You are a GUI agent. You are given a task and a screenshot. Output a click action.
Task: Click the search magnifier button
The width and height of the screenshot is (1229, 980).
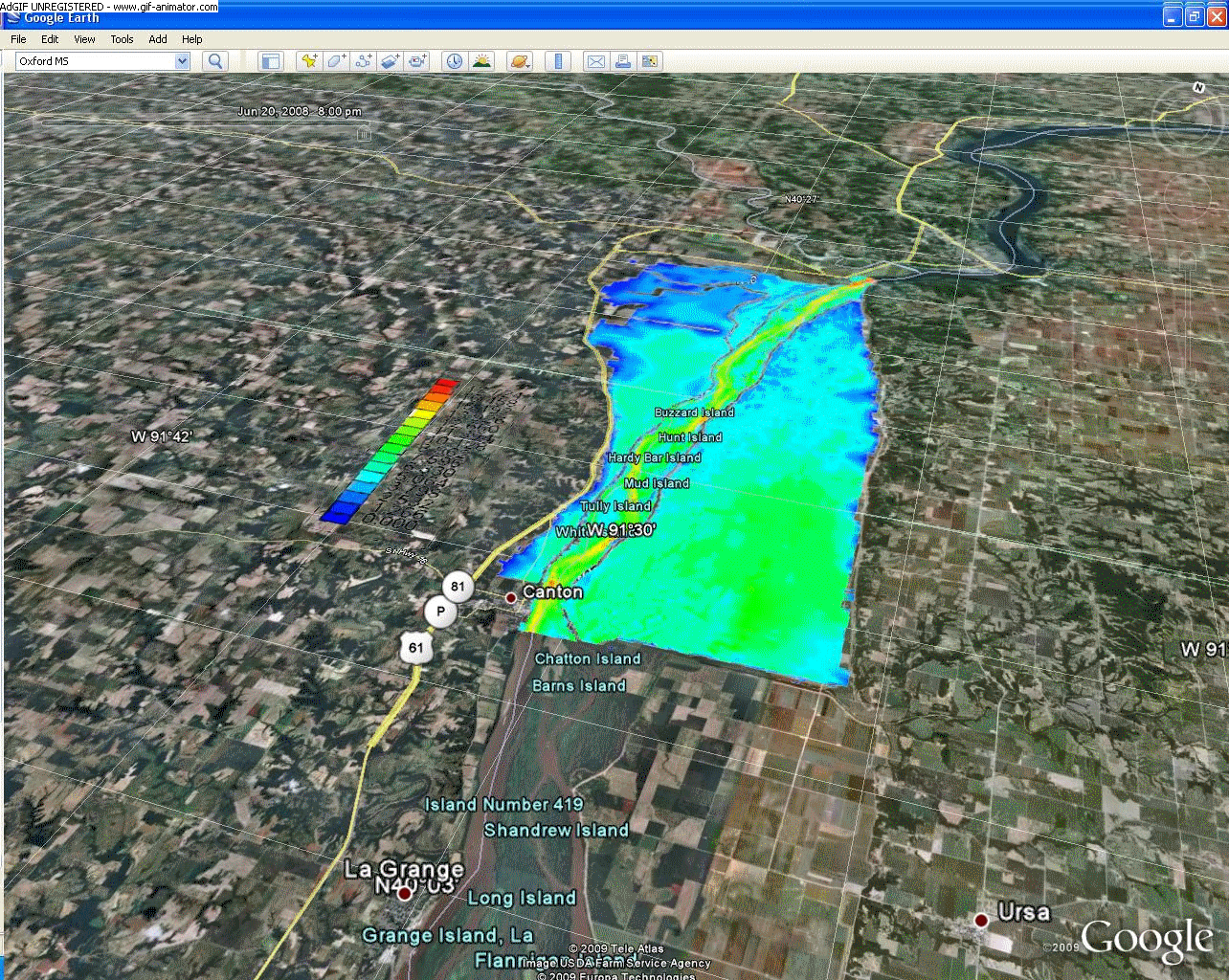pyautogui.click(x=215, y=61)
